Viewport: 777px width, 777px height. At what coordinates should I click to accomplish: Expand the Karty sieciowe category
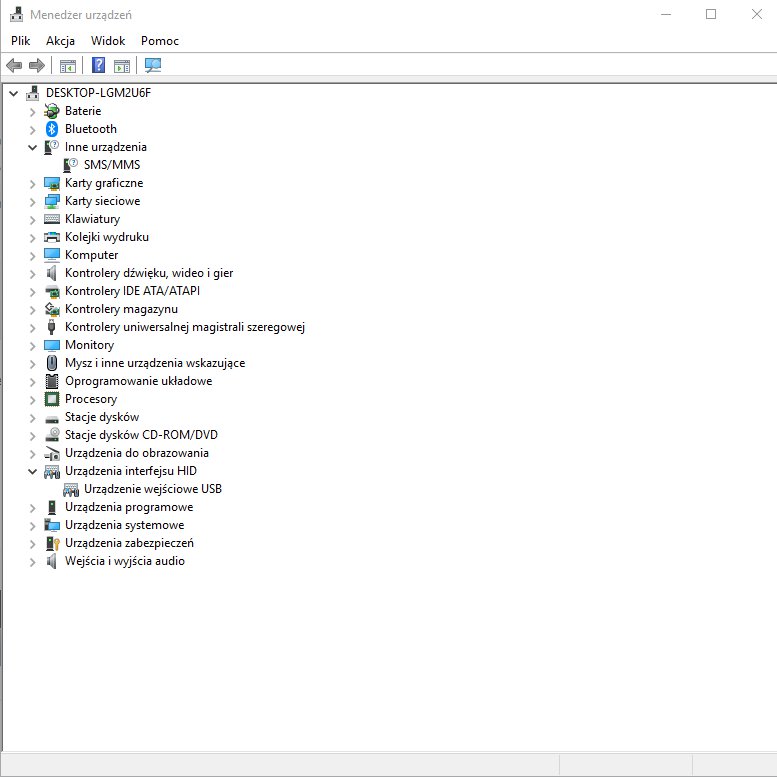tap(32, 202)
